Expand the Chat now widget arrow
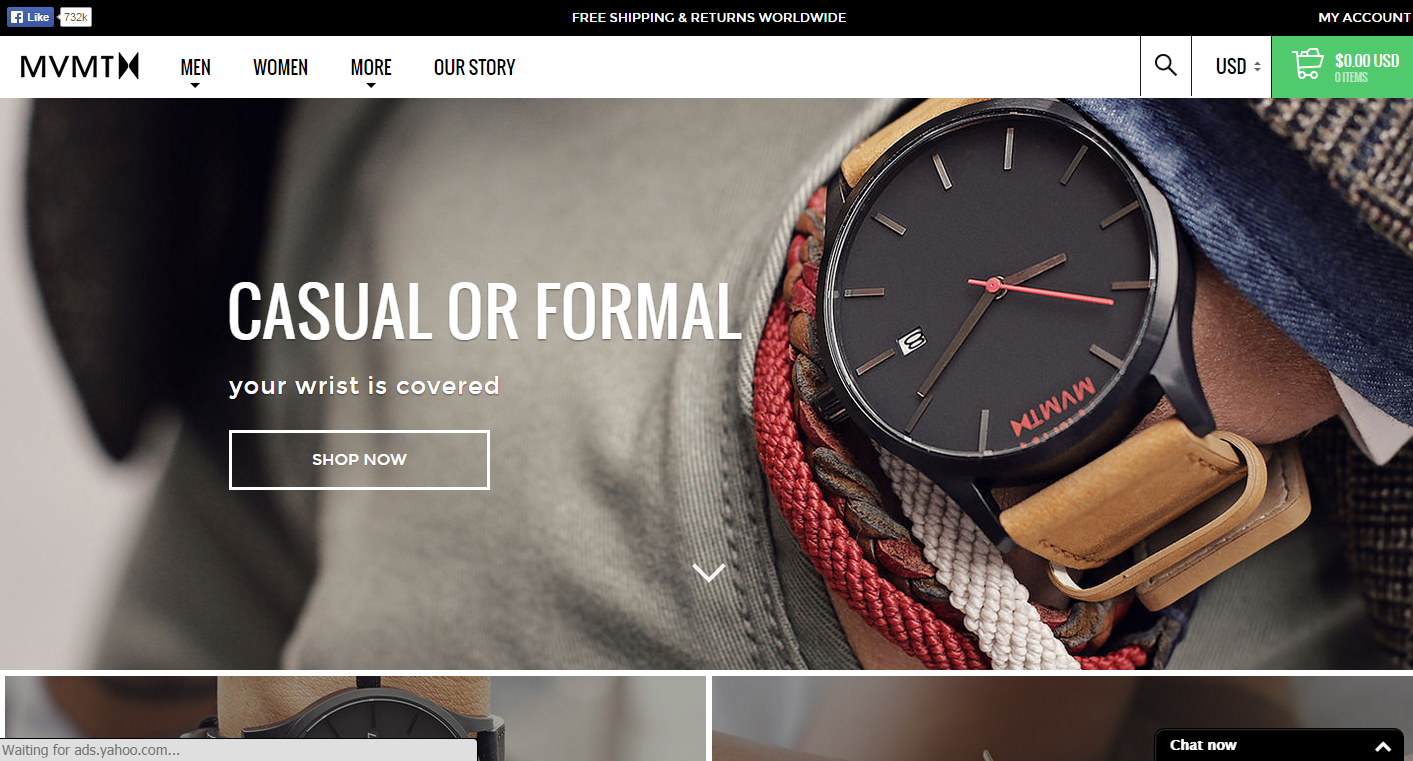1413x761 pixels. point(1383,746)
